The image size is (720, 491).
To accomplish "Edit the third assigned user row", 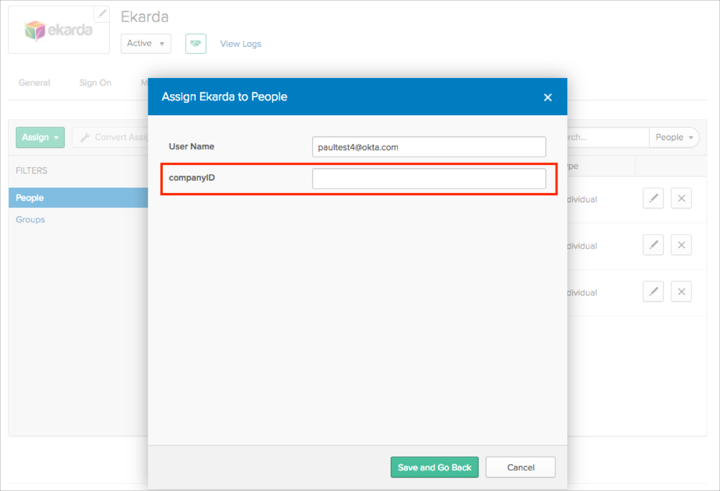I will (653, 292).
